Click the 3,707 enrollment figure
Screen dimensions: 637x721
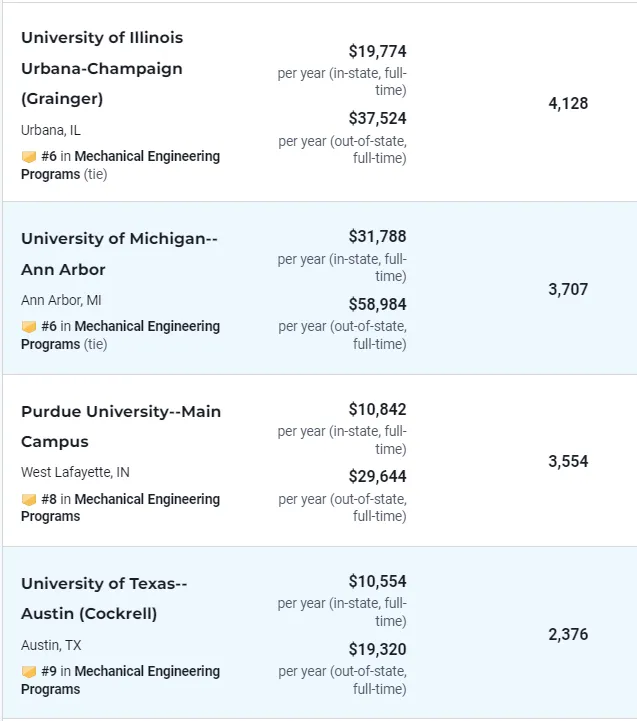568,289
